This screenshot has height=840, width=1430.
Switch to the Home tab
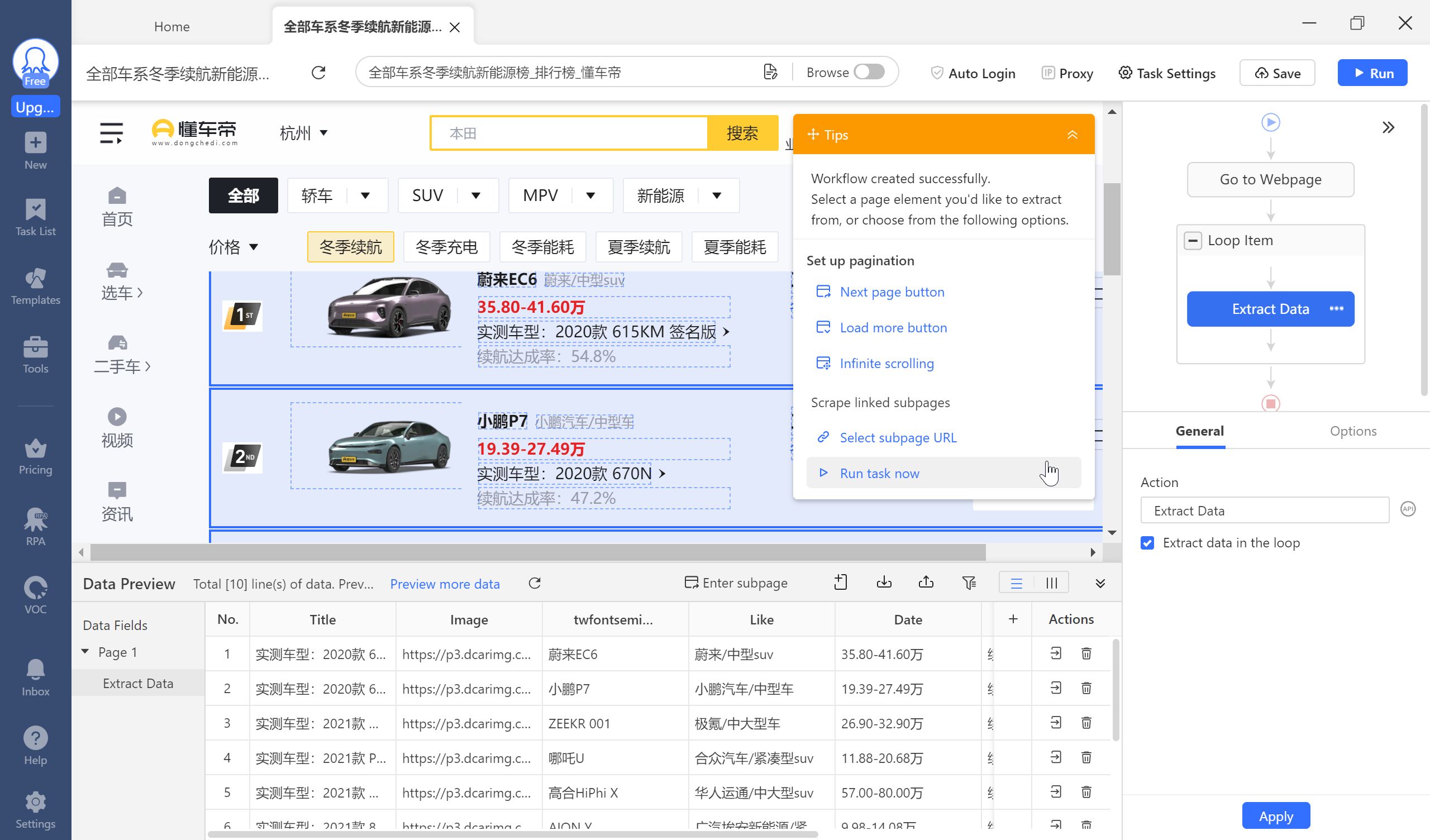pos(171,27)
